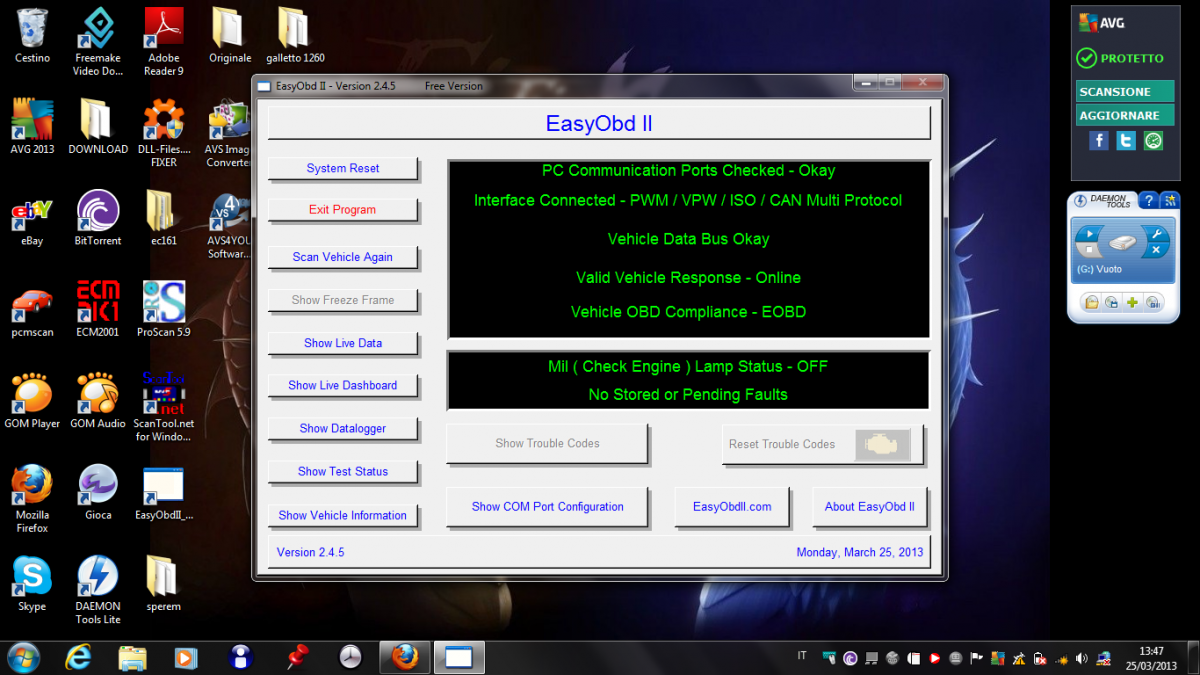This screenshot has width=1200, height=675.
Task: Click the 'Monday, March 25, 2013' date text
Action: [x=859, y=552]
